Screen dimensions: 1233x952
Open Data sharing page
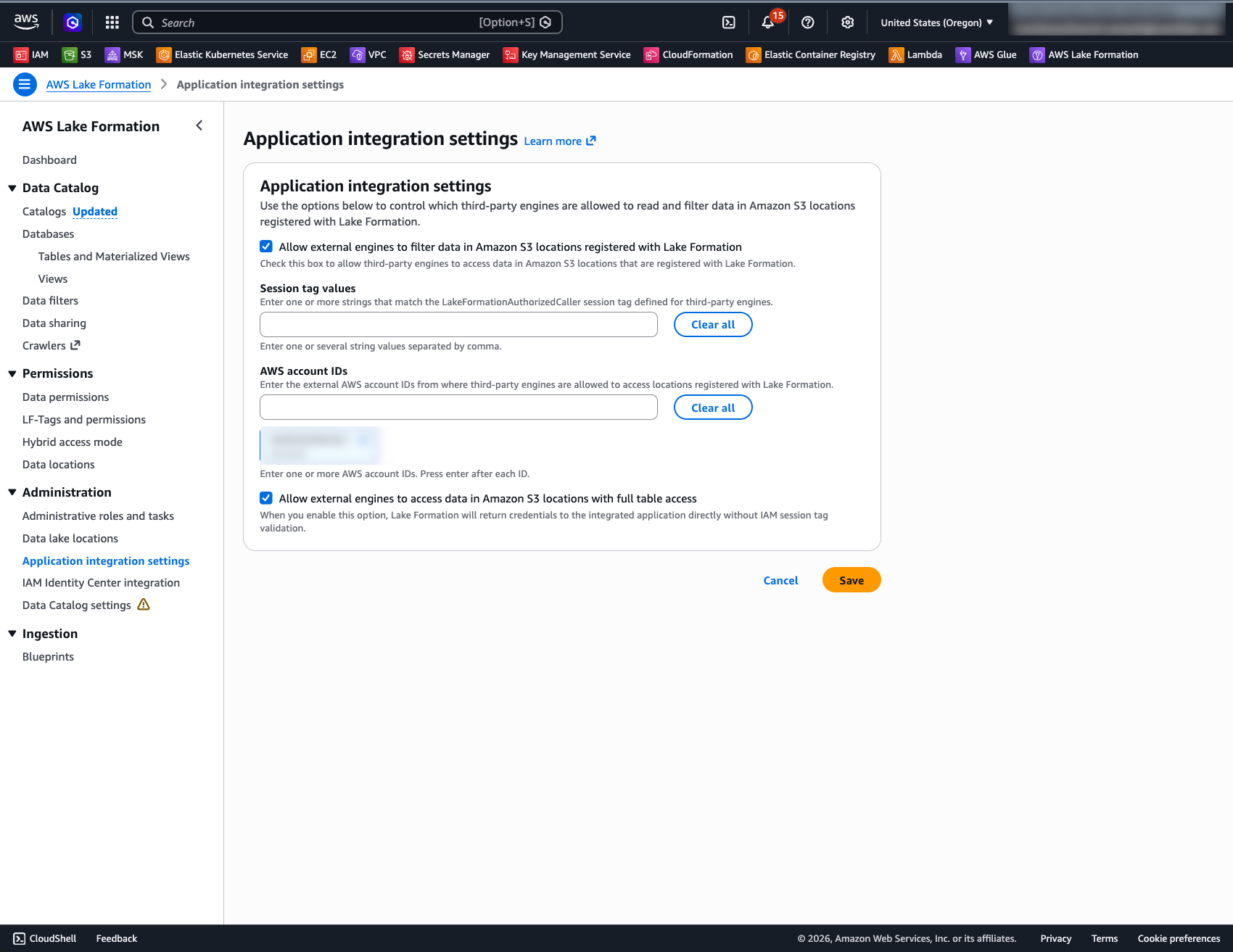pyautogui.click(x=54, y=323)
